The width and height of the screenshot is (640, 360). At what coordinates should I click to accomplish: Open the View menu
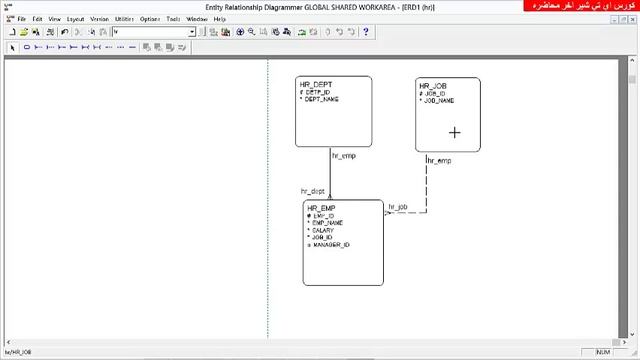[54, 19]
